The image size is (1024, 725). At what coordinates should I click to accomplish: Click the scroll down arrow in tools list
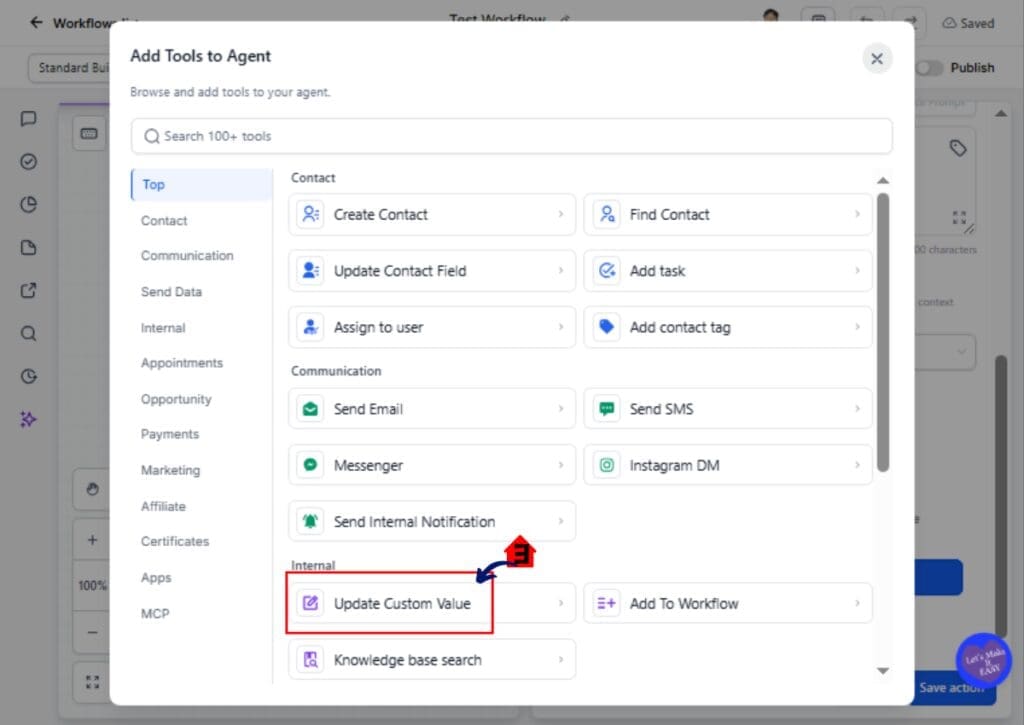point(883,671)
